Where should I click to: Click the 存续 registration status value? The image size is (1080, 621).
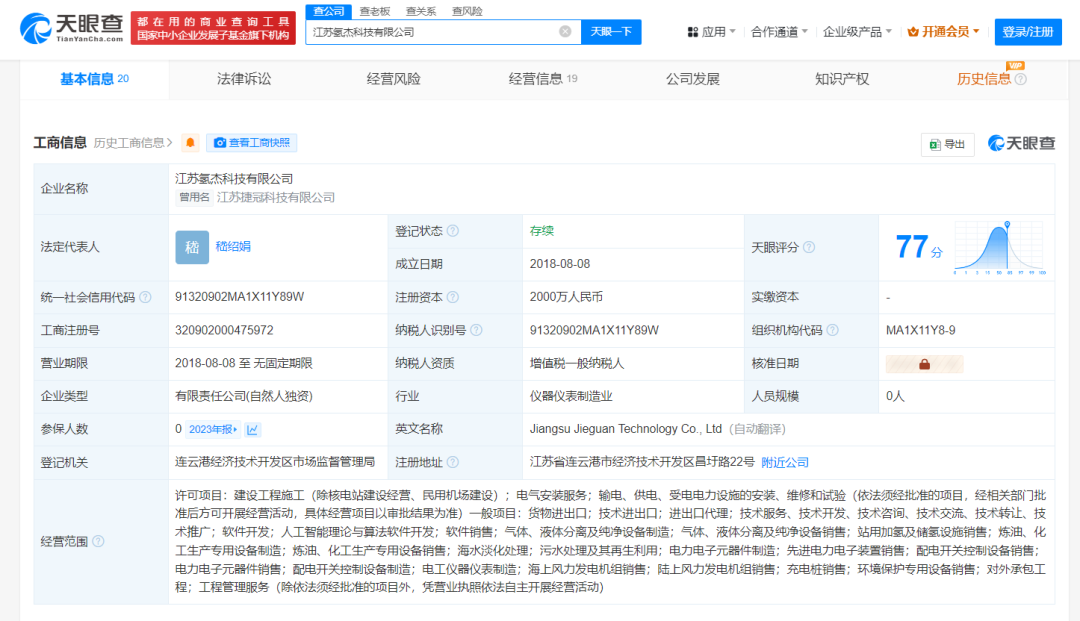point(541,231)
